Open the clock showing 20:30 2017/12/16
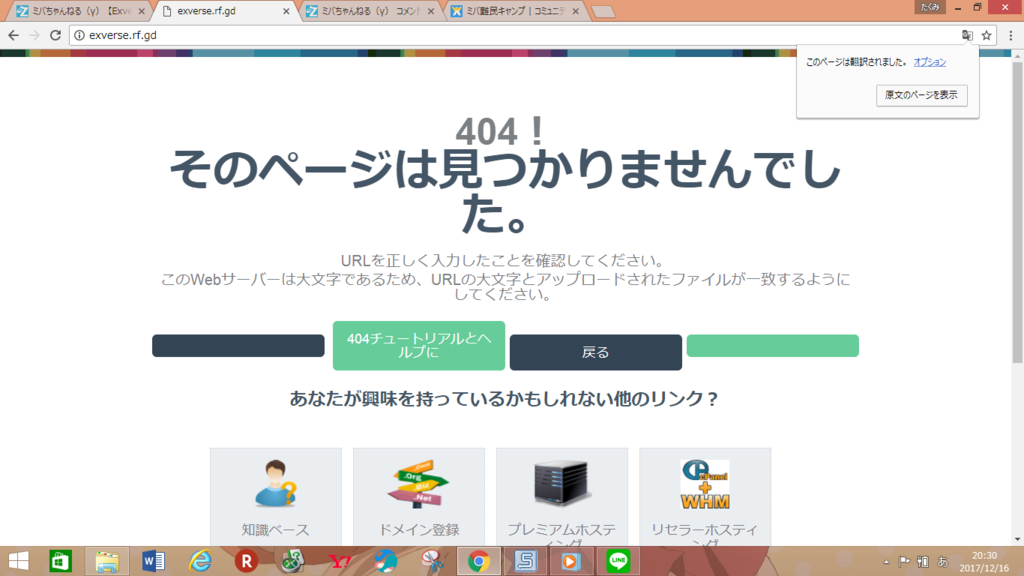This screenshot has width=1024, height=576. point(984,562)
